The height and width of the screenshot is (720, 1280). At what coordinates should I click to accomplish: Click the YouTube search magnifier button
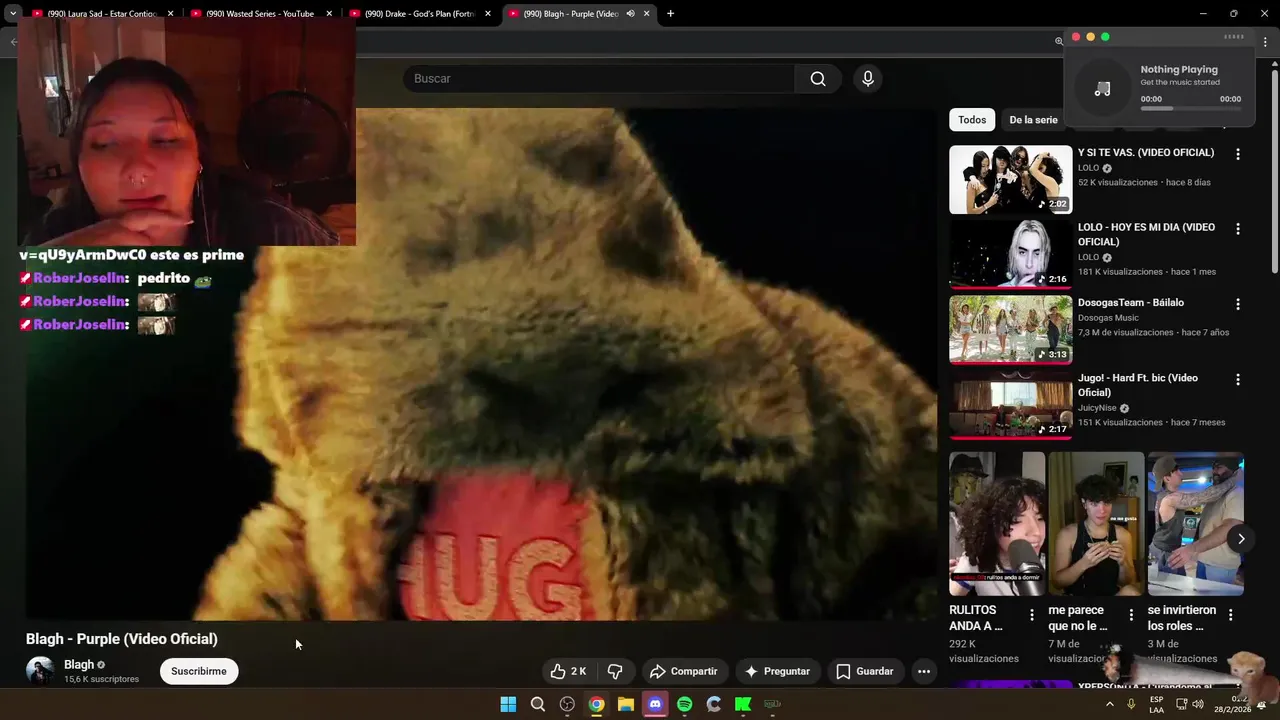[818, 79]
